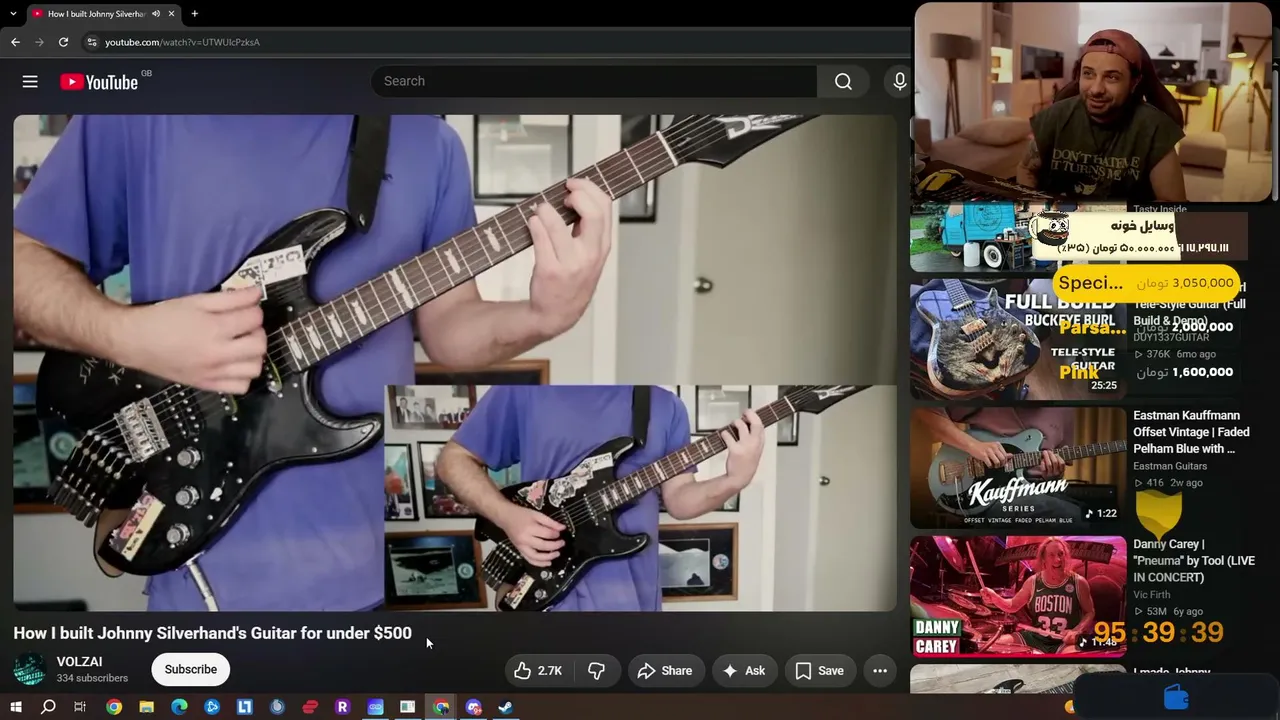The image size is (1280, 720).
Task: Play the Danny Carey Pneuma video thumbnail
Action: click(1018, 596)
